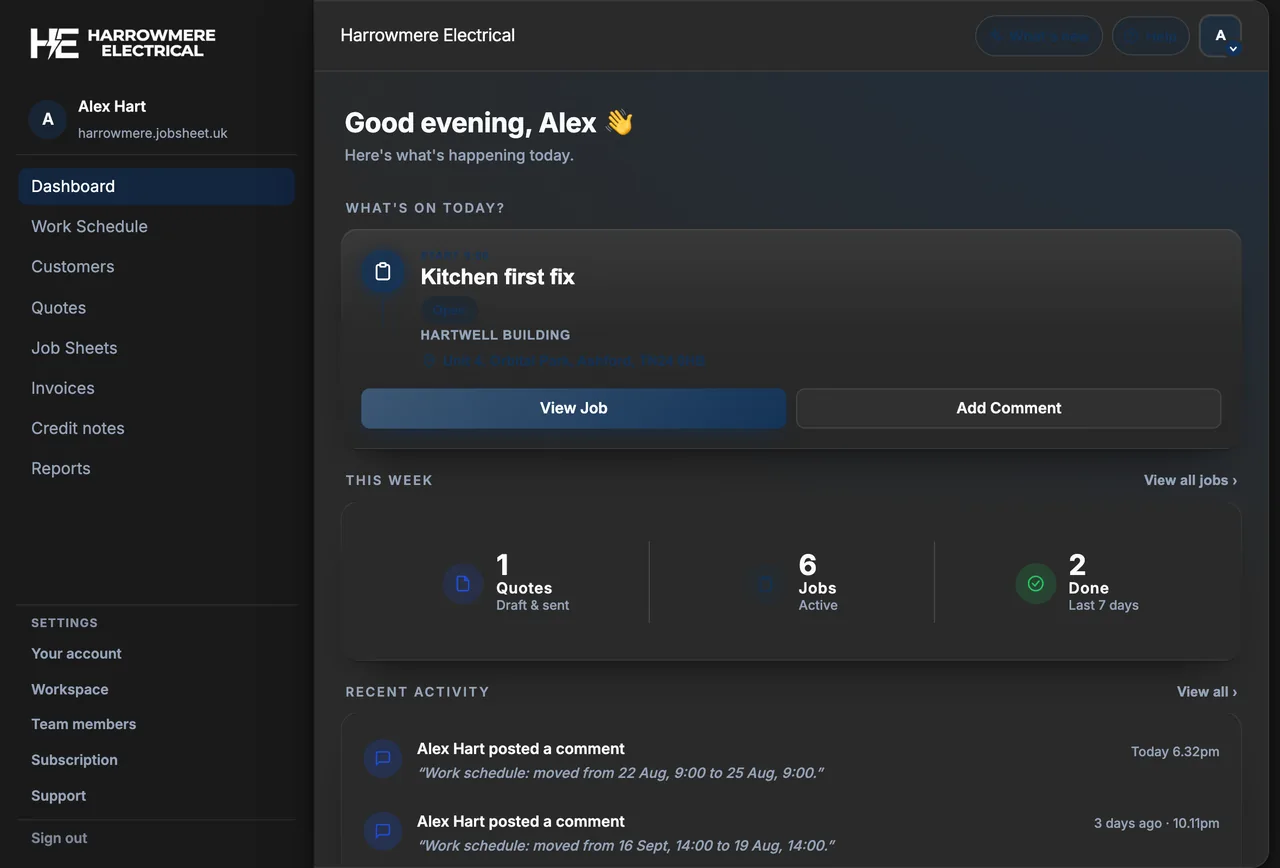
Task: Click the Harrowmere Electrical logo
Action: tap(123, 42)
